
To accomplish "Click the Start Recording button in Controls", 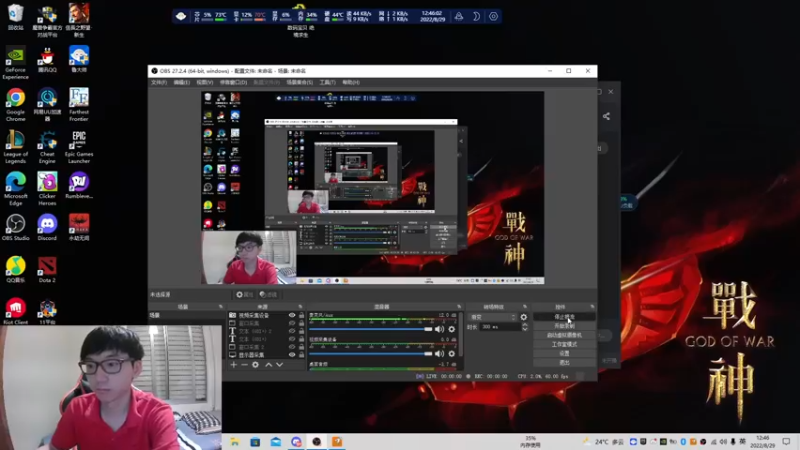I will pyautogui.click(x=564, y=326).
